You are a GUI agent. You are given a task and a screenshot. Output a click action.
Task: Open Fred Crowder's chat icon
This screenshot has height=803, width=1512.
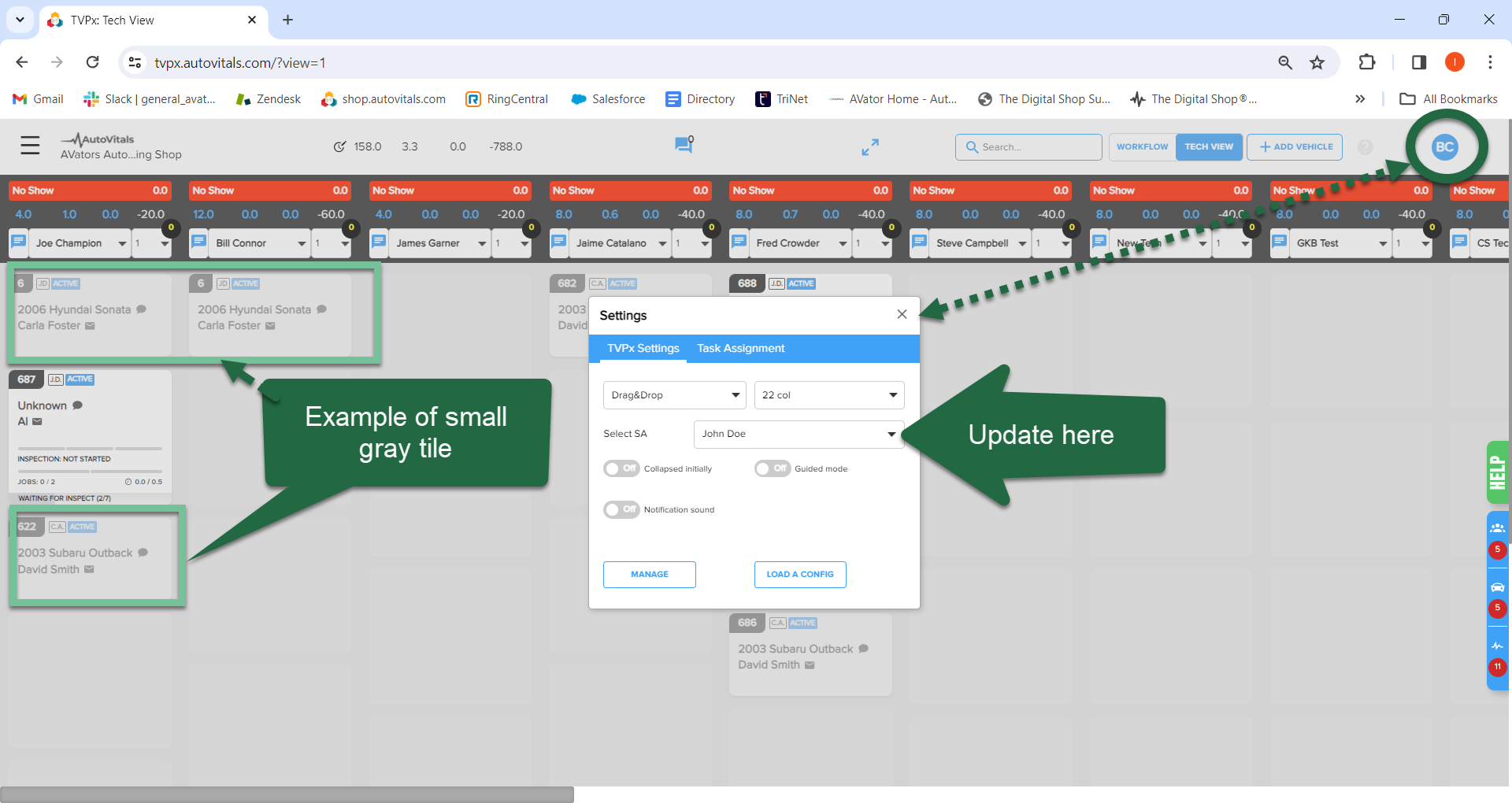point(739,242)
